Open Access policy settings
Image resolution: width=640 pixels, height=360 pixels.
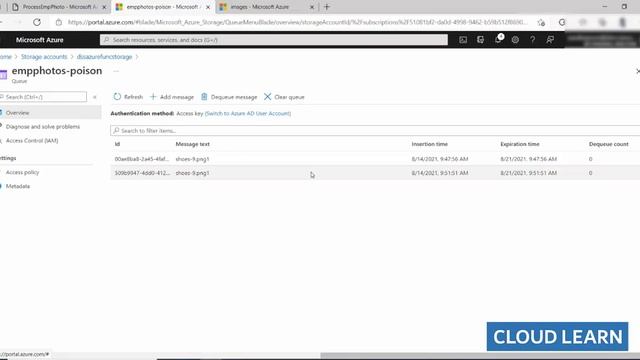(22, 172)
